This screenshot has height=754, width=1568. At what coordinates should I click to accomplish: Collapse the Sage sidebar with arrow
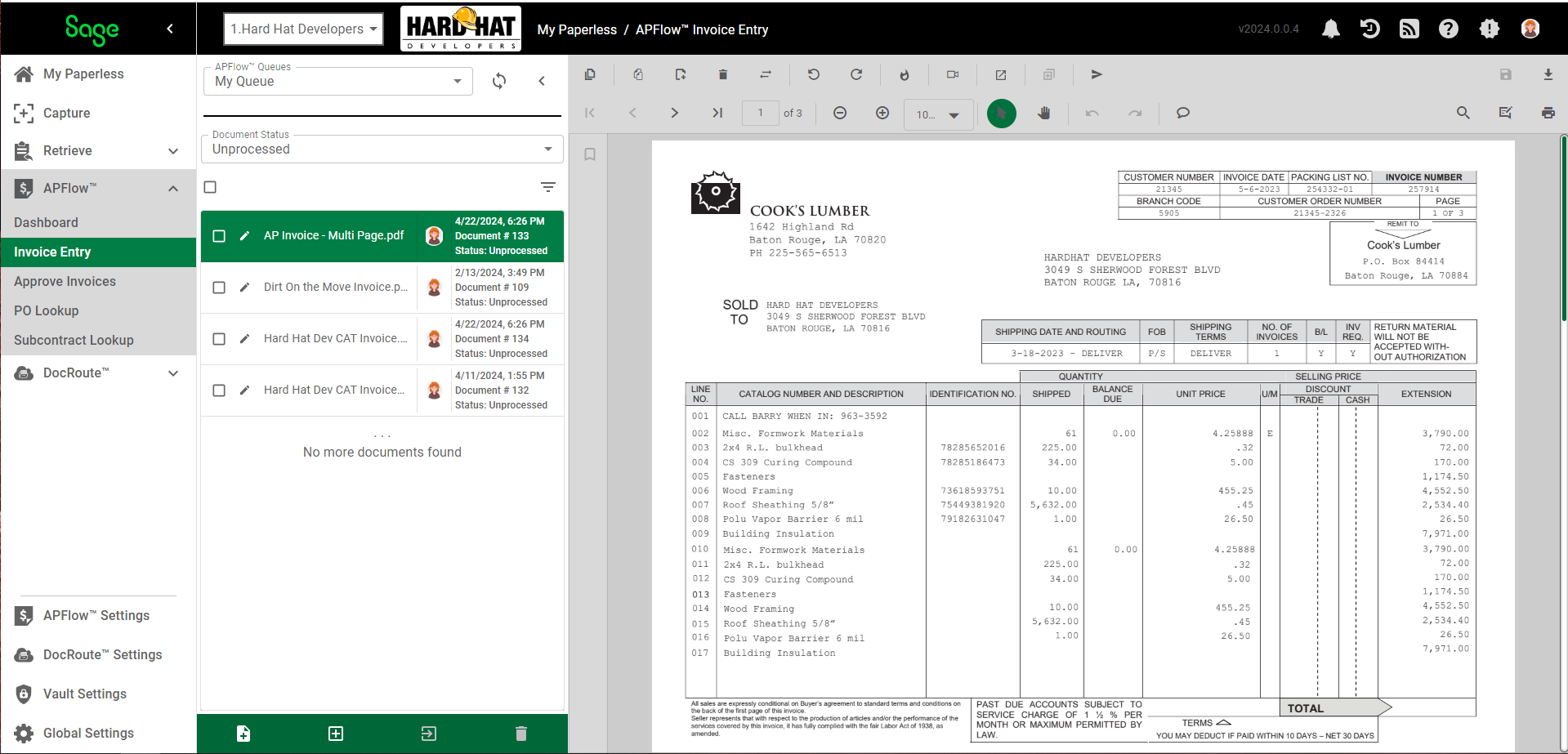coord(170,29)
